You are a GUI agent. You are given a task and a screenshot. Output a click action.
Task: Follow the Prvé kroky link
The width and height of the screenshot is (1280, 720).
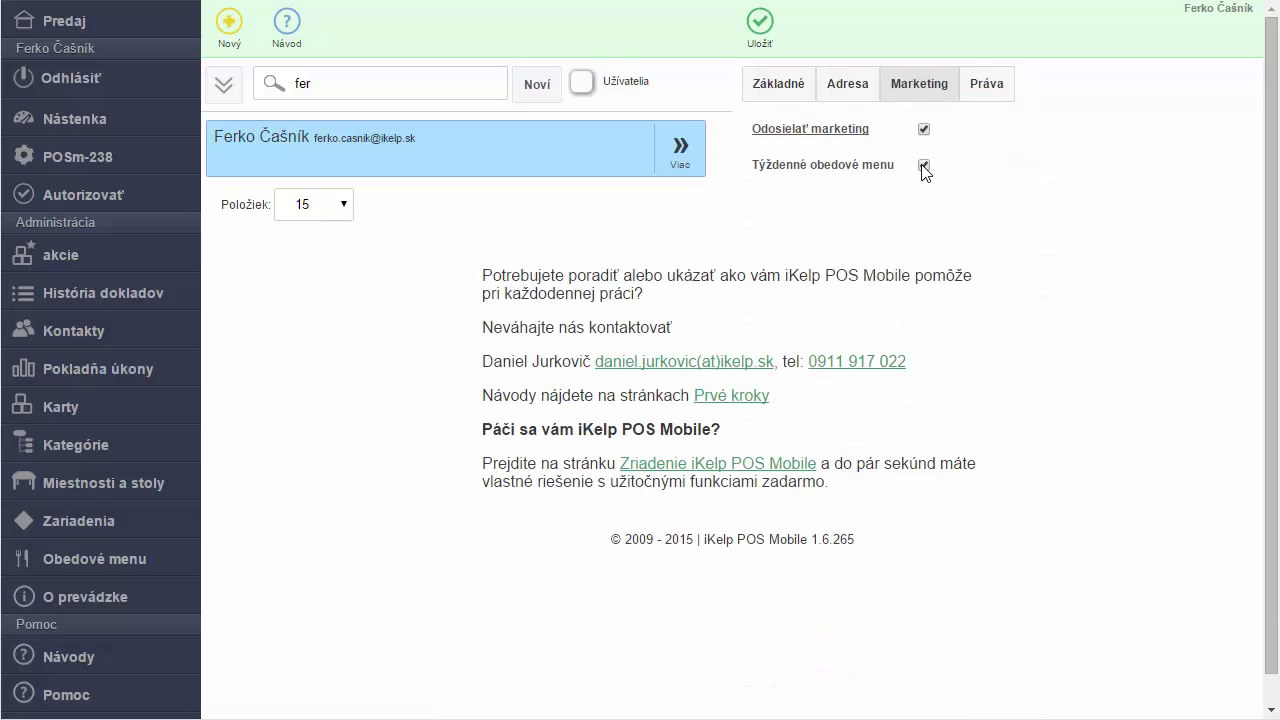tap(731, 396)
